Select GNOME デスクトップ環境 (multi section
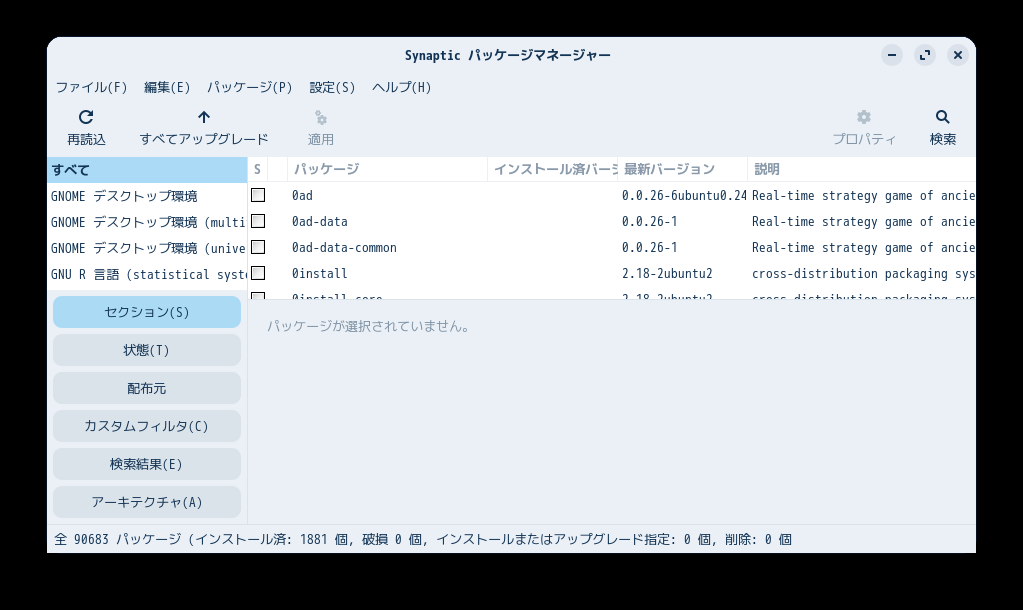 point(147,222)
